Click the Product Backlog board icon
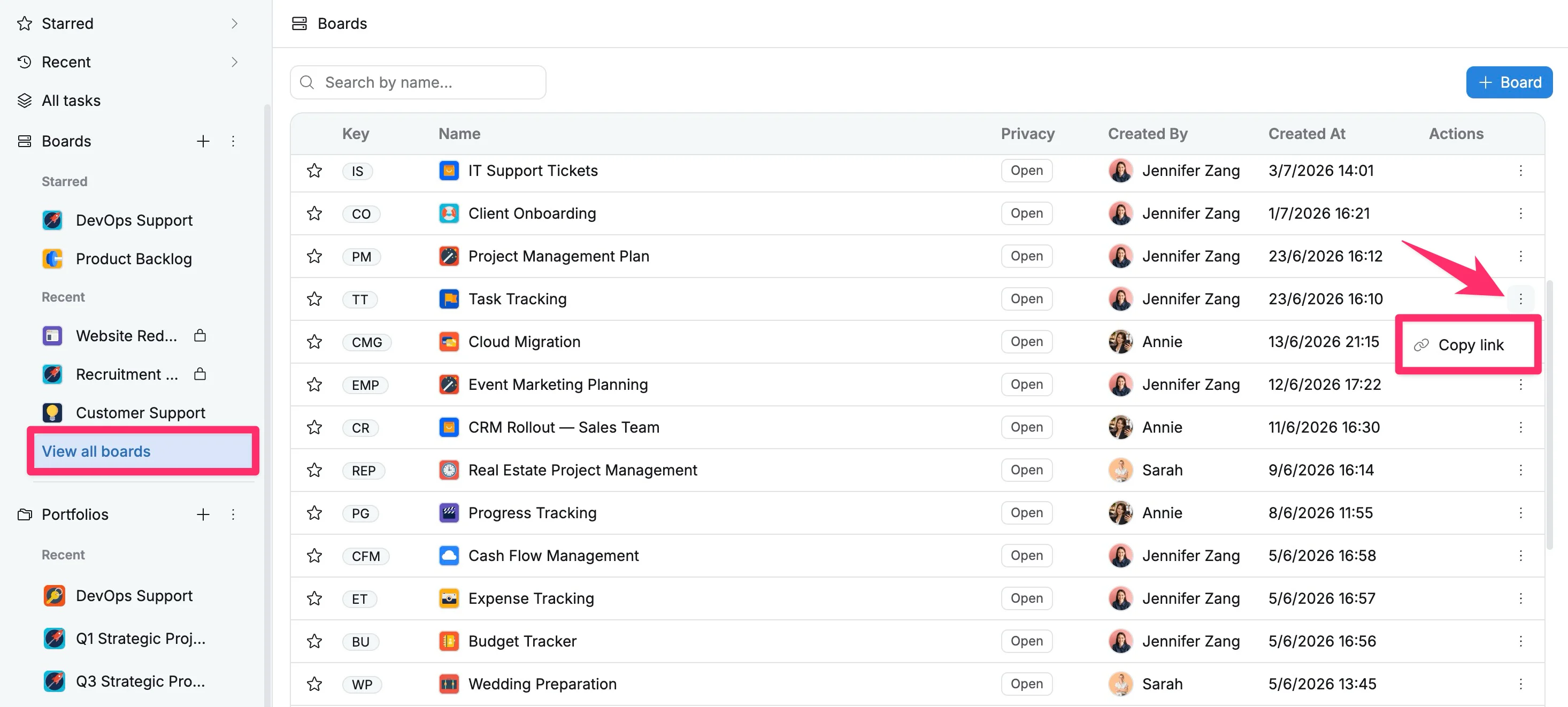Viewport: 1568px width, 707px height. coord(52,259)
